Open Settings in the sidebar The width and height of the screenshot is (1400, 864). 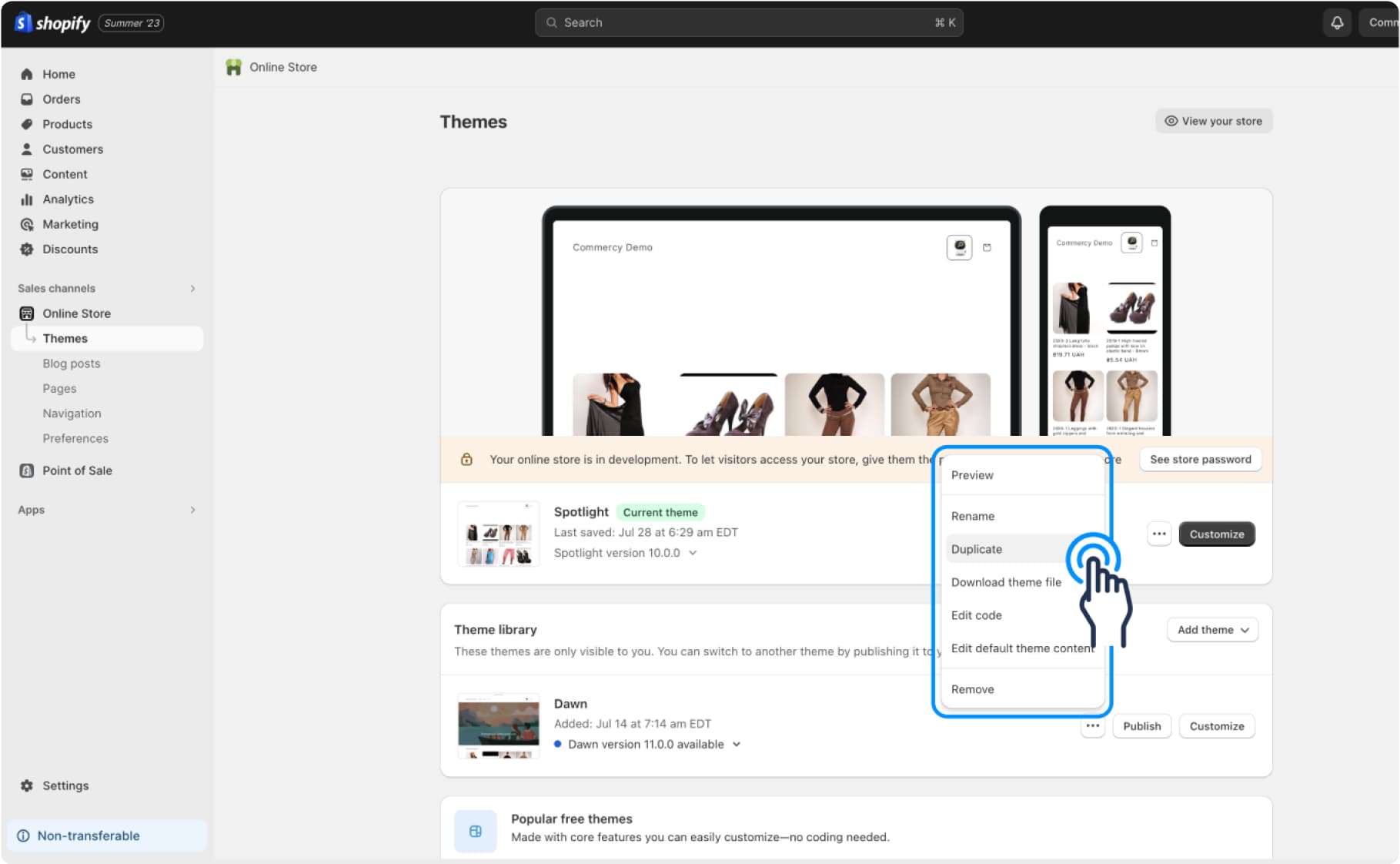[x=65, y=785]
